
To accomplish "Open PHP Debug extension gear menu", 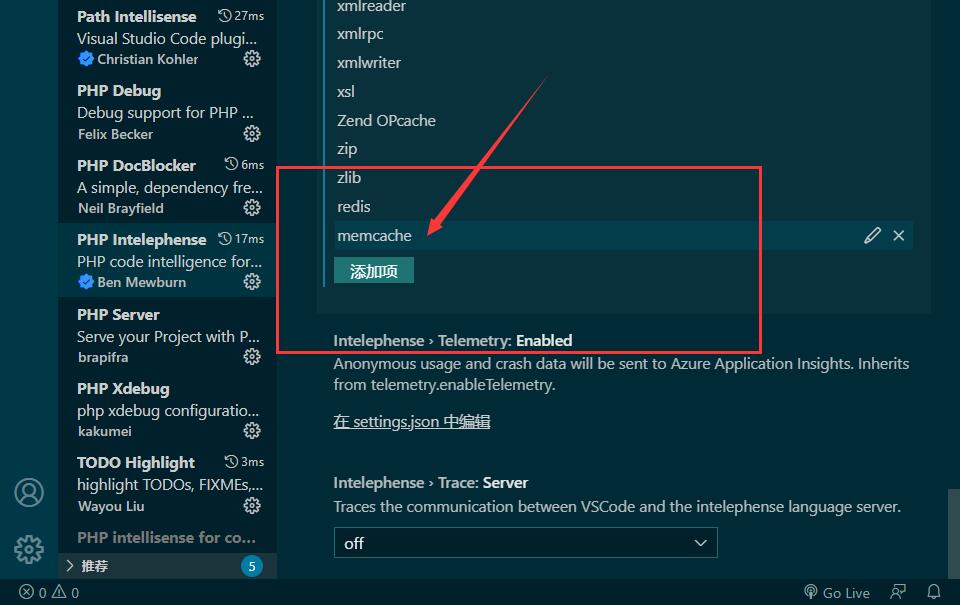I will [252, 133].
